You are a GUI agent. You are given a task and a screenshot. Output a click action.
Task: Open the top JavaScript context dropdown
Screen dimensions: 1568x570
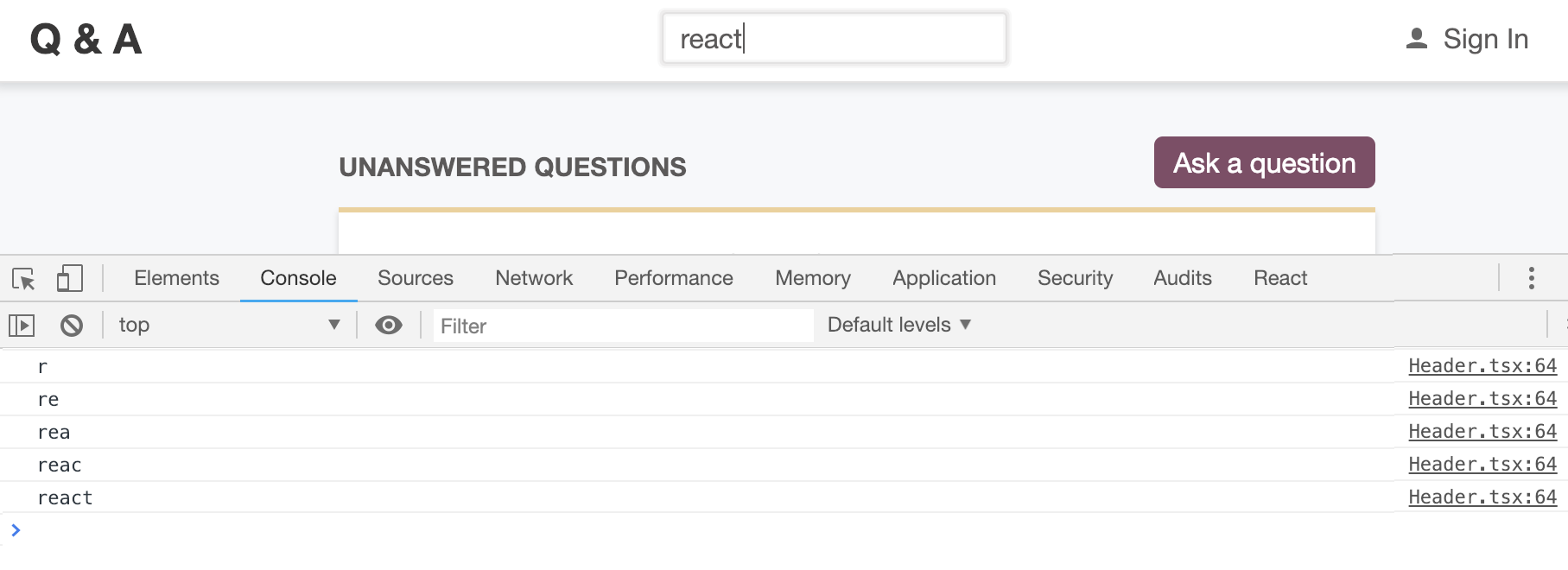tap(229, 326)
